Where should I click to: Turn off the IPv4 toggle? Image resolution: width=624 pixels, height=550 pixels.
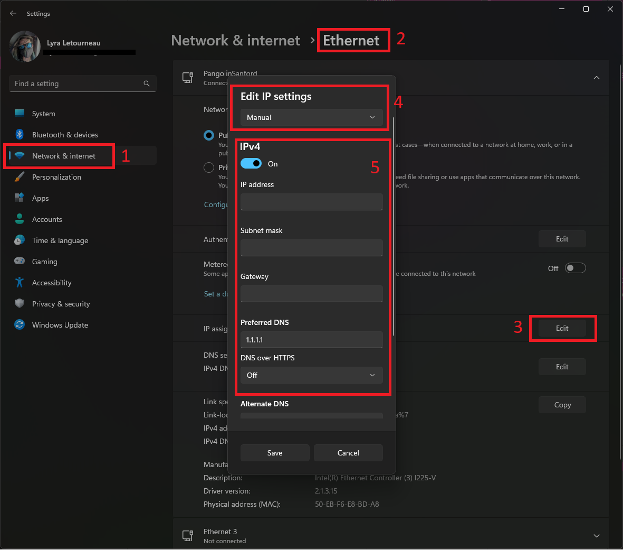click(251, 163)
